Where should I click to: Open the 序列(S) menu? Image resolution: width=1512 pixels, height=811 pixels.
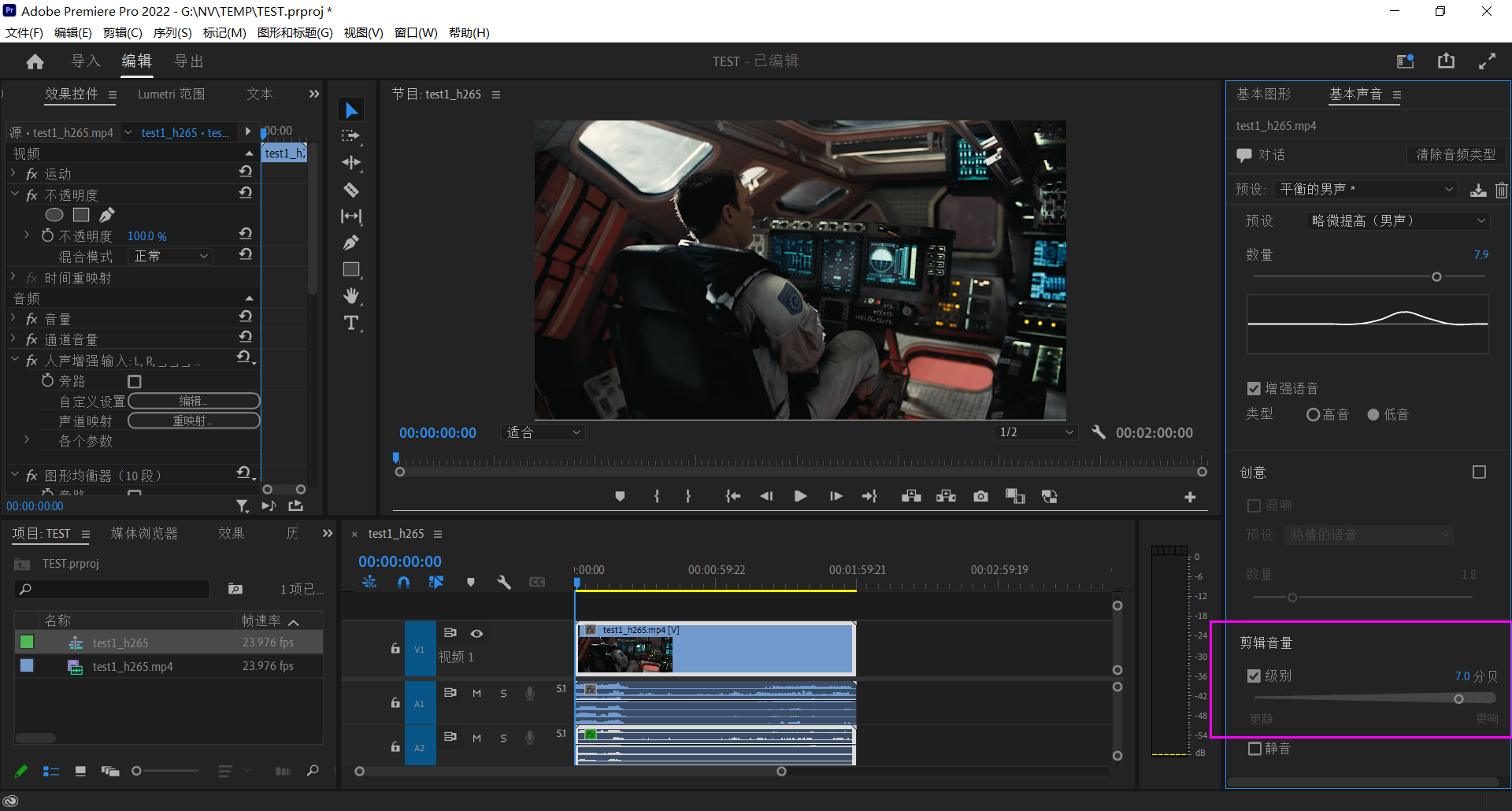click(x=172, y=32)
